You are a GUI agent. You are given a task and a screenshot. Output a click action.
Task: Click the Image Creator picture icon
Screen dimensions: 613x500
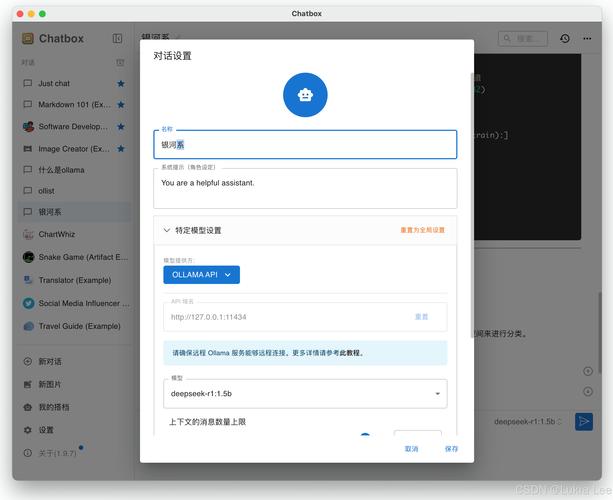tap(28, 149)
